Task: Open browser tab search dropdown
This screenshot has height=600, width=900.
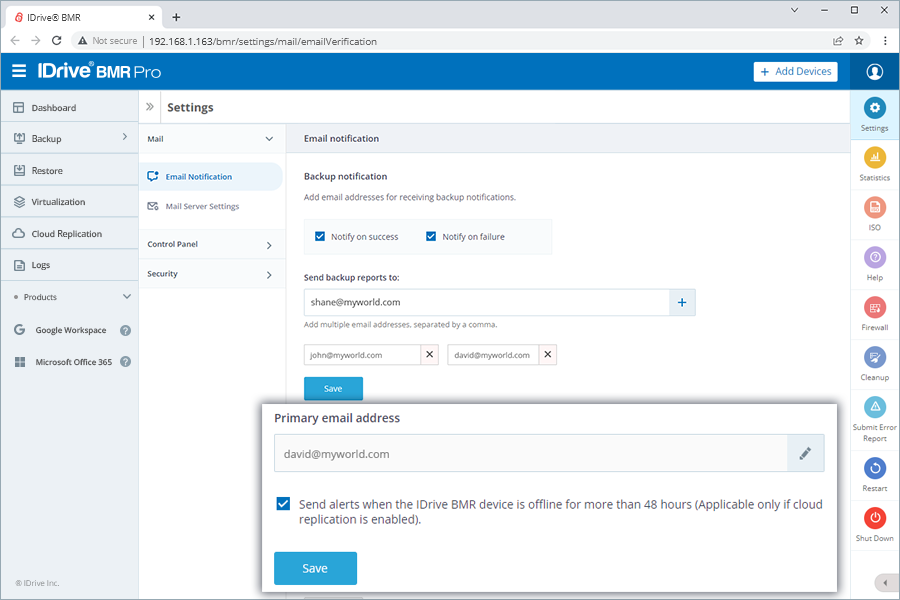Action: (x=794, y=10)
